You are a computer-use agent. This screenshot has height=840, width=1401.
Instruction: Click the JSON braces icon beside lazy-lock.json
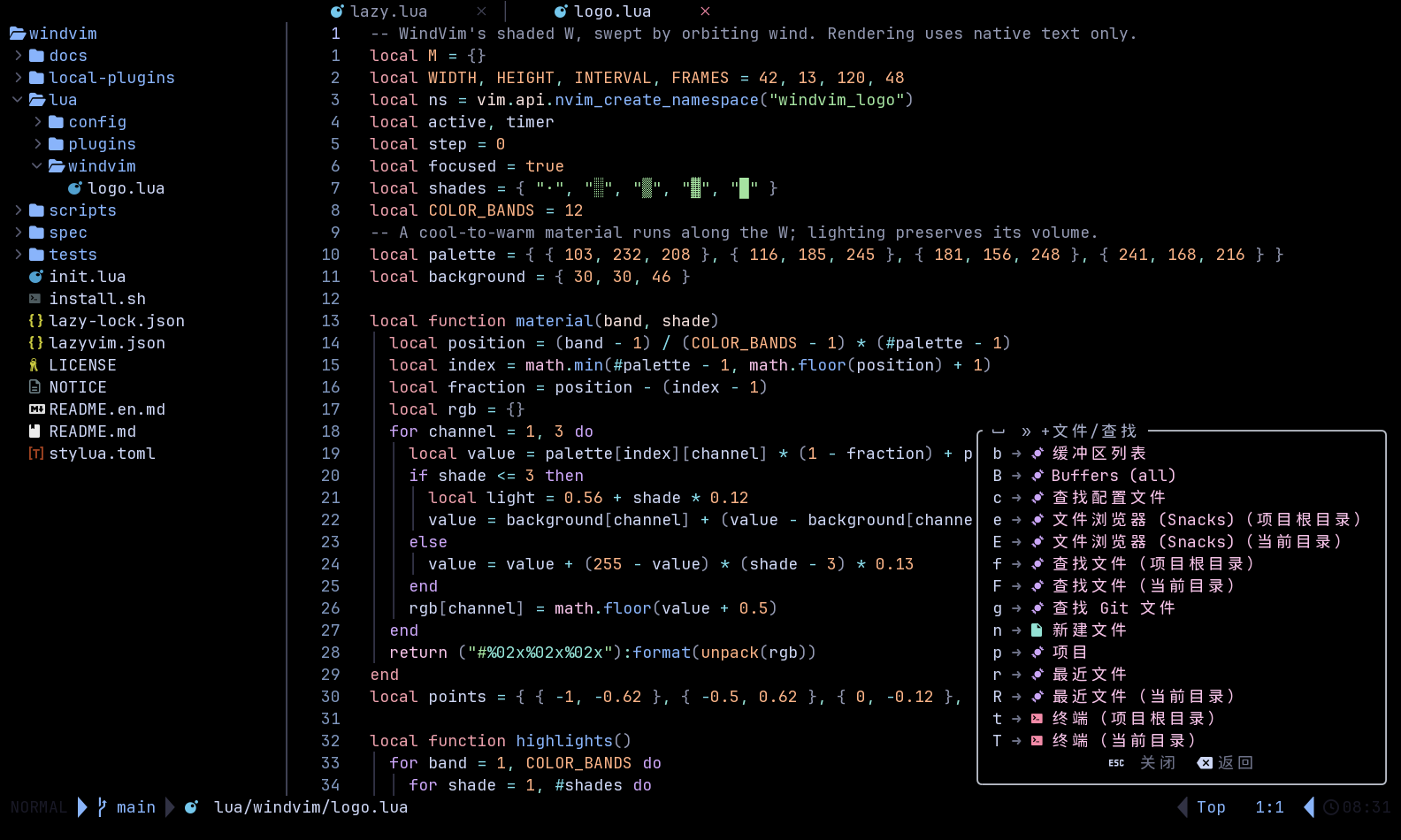[x=35, y=321]
